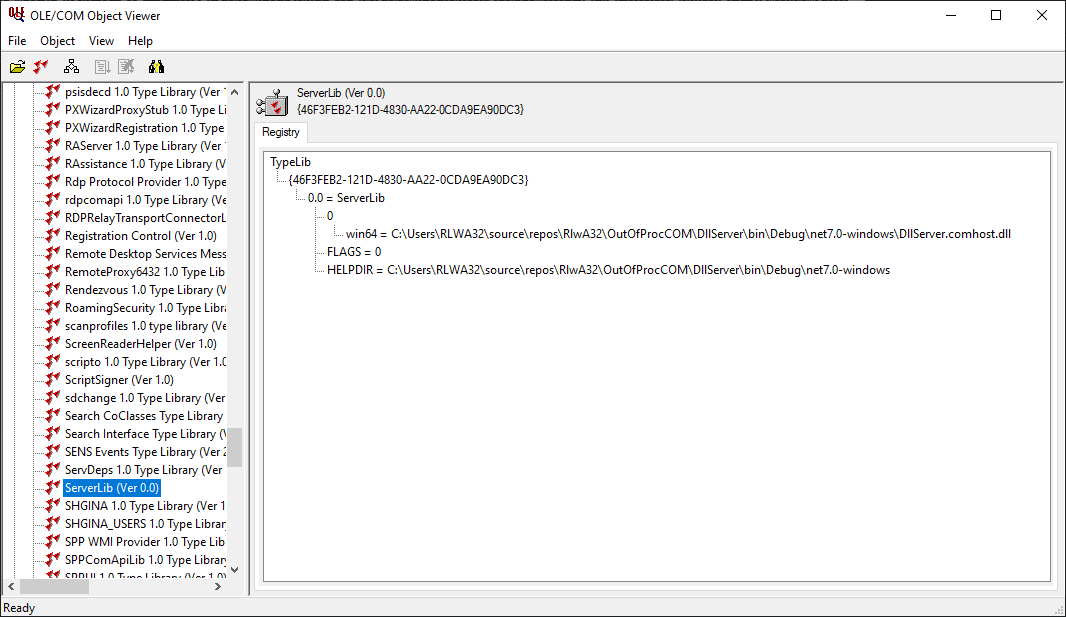Image resolution: width=1066 pixels, height=617 pixels.
Task: Click the icon beside SPP WMI Provider
Action: [53, 542]
